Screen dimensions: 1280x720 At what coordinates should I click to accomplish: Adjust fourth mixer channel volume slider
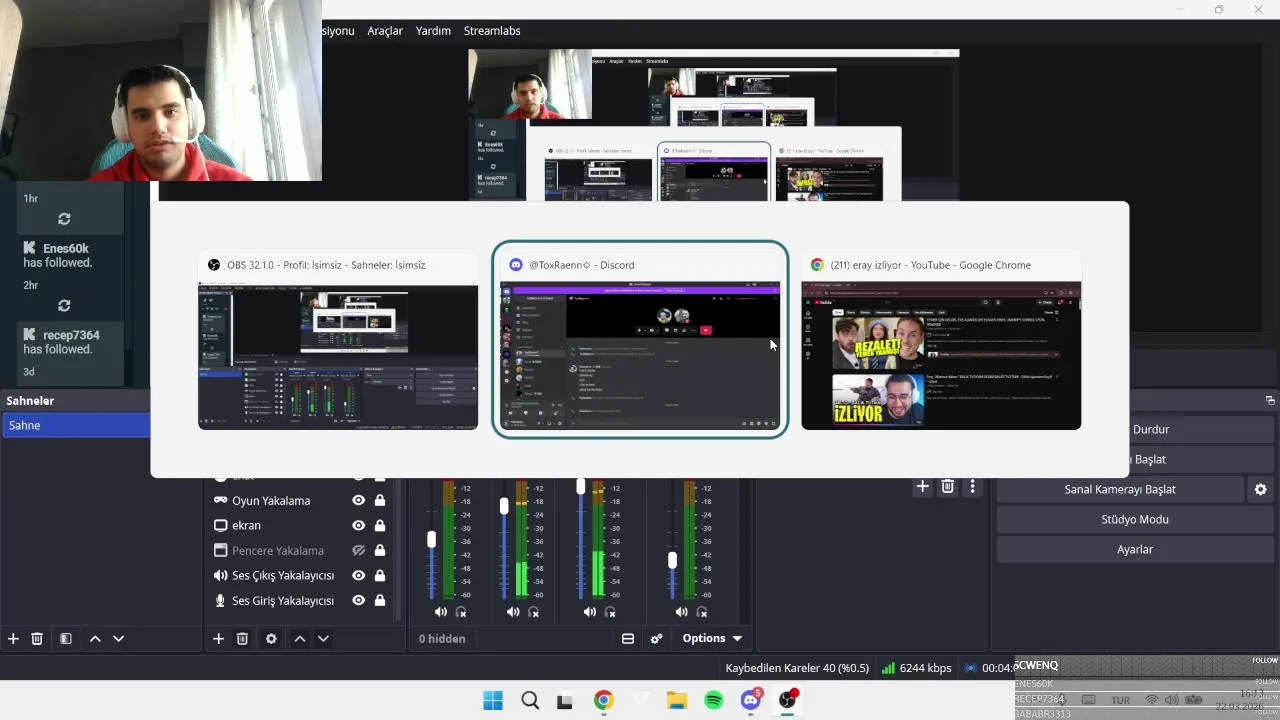pos(672,561)
